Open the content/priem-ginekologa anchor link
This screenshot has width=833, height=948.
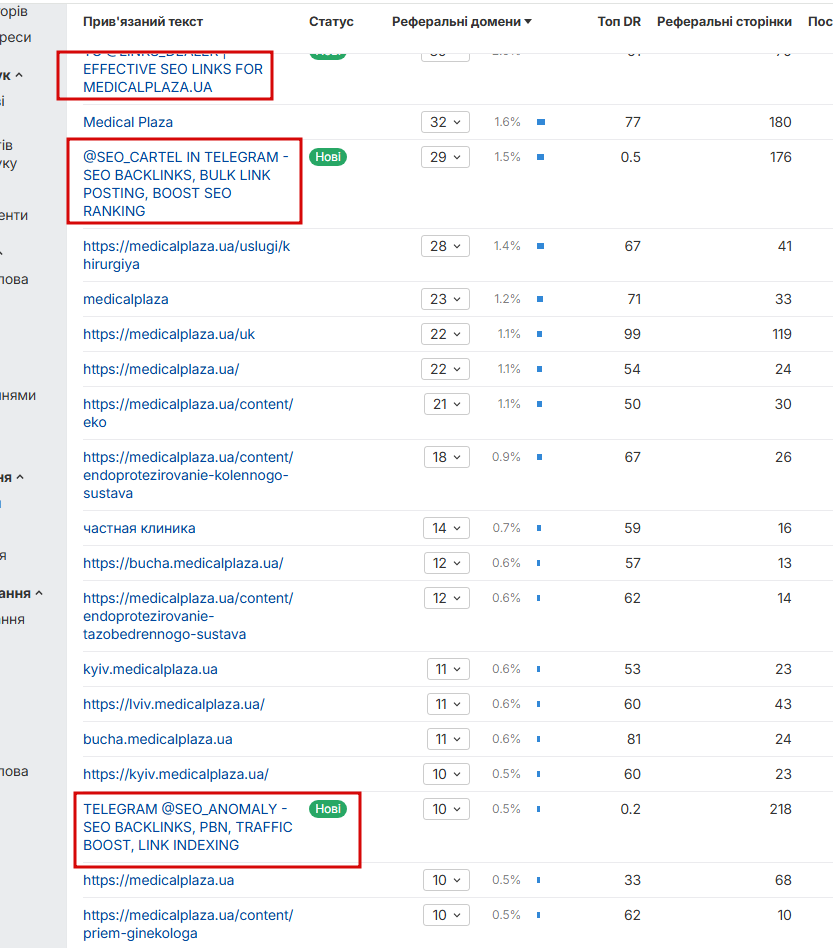188,924
